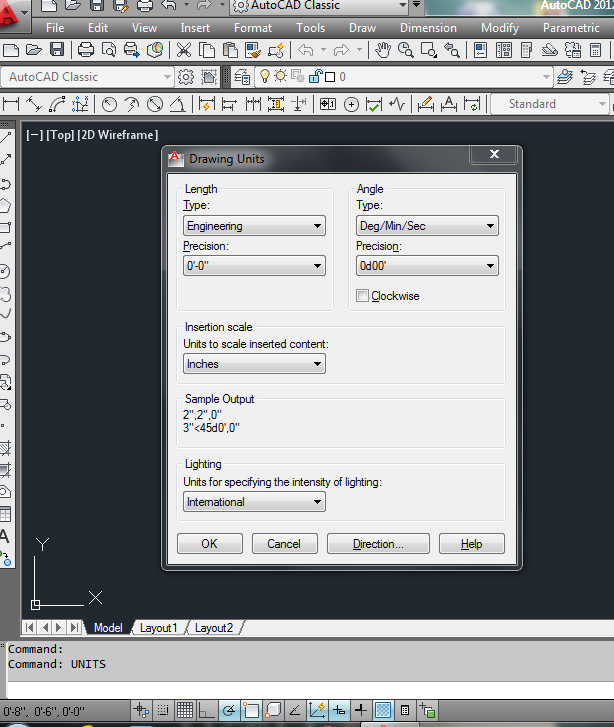Click the Copy icon in standard toolbar
The width and height of the screenshot is (614, 727).
click(x=207, y=50)
